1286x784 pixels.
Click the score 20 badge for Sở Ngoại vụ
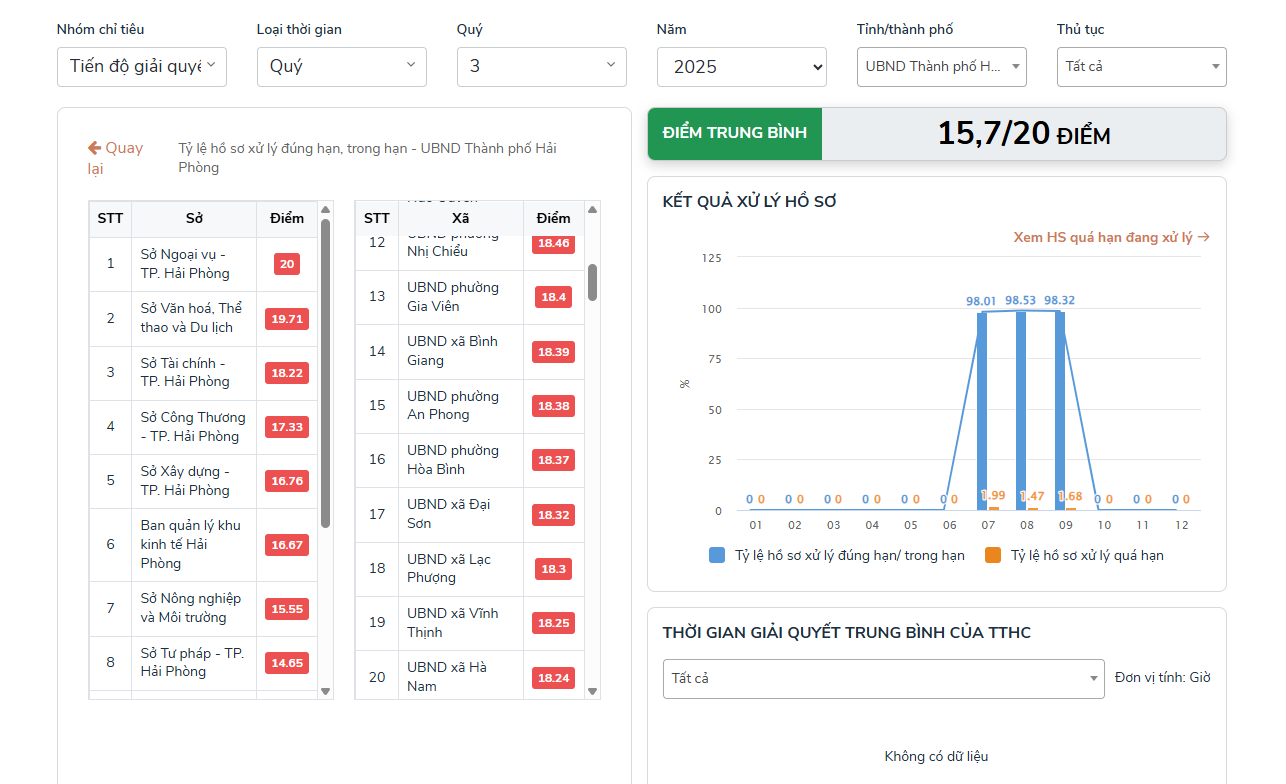[287, 264]
